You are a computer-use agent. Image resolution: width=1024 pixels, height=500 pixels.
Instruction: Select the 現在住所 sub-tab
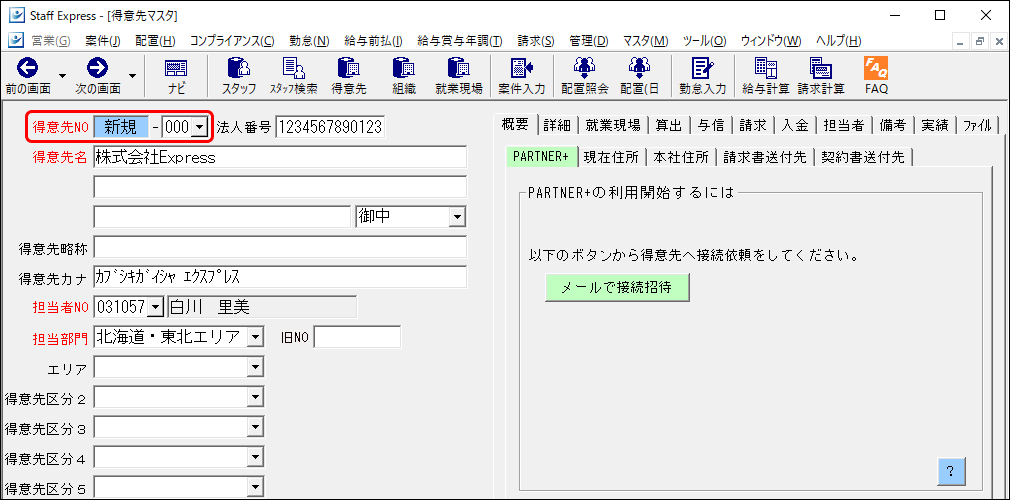pyautogui.click(x=611, y=157)
